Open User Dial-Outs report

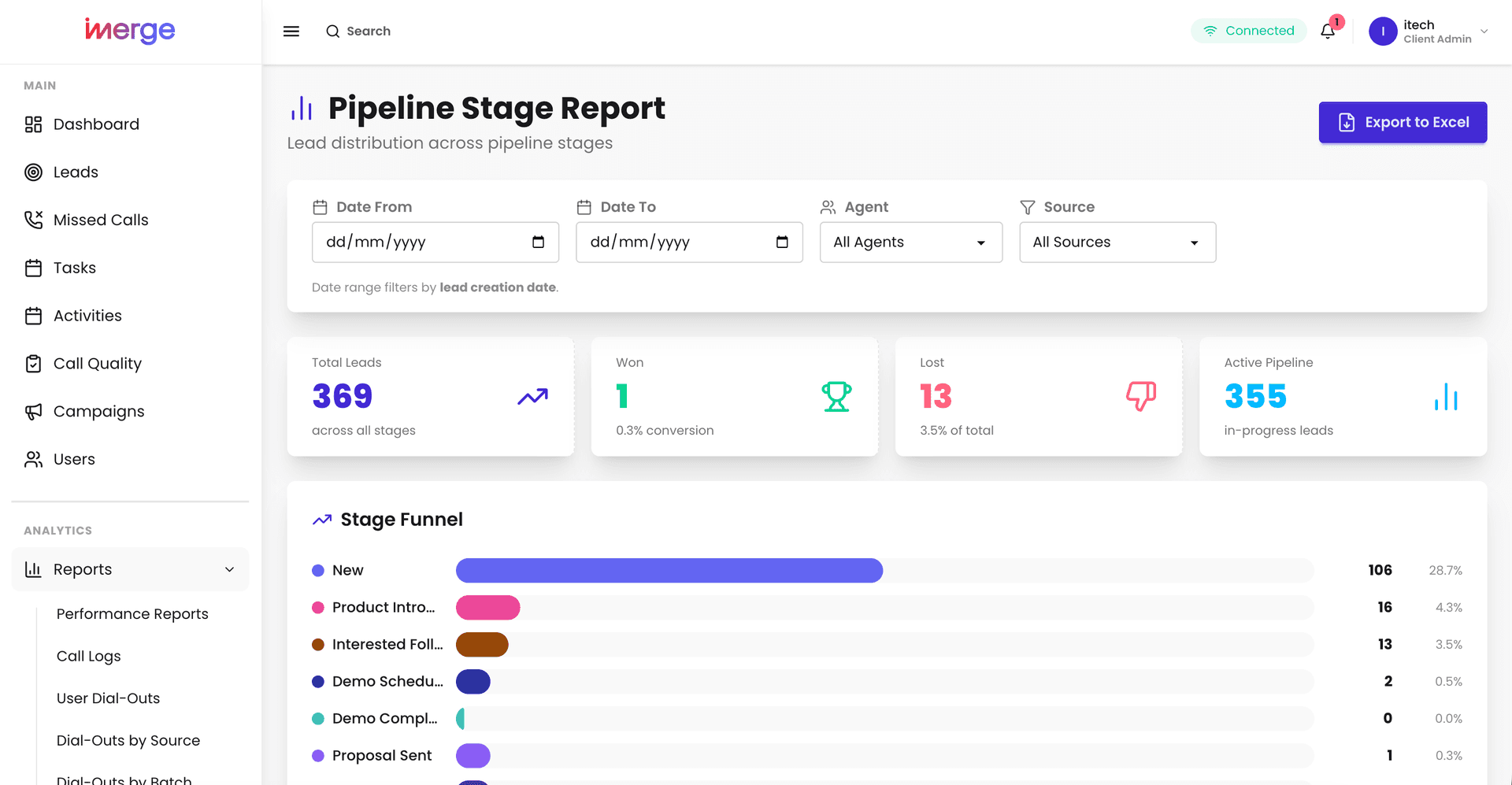coord(108,698)
